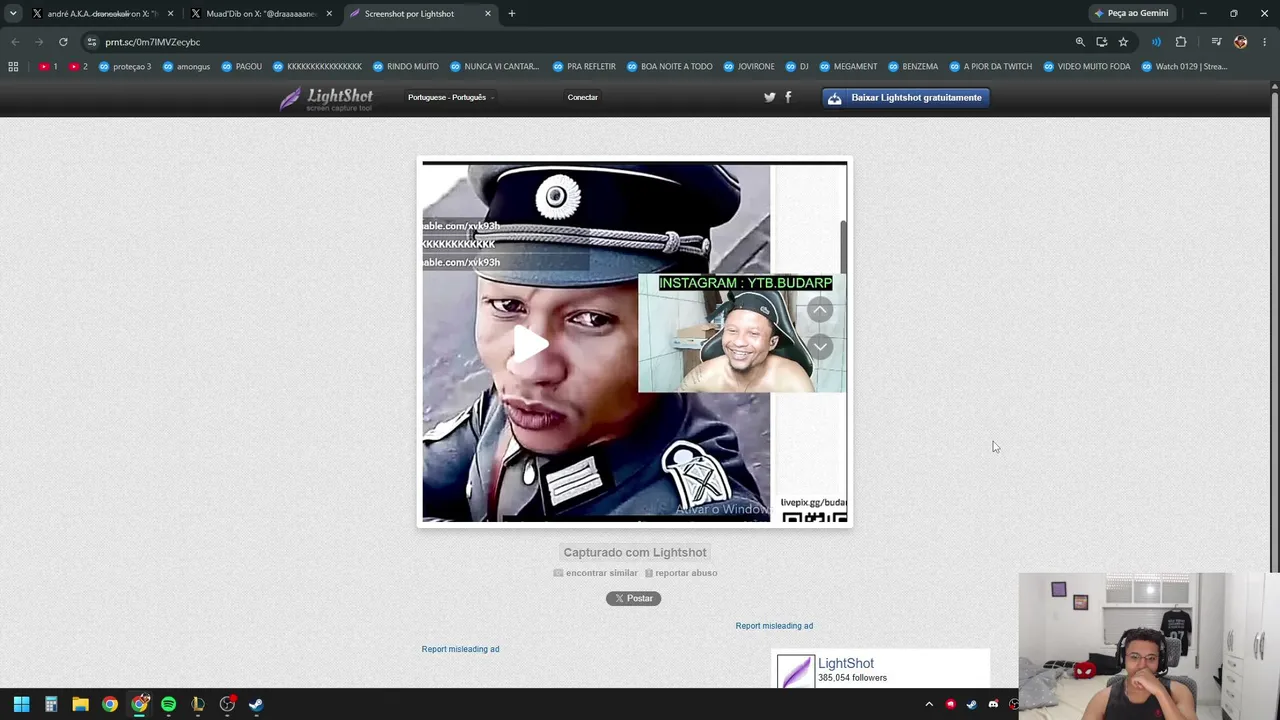Open the page zoom magnifier icon
Viewport: 1280px width, 720px height.
click(1080, 42)
